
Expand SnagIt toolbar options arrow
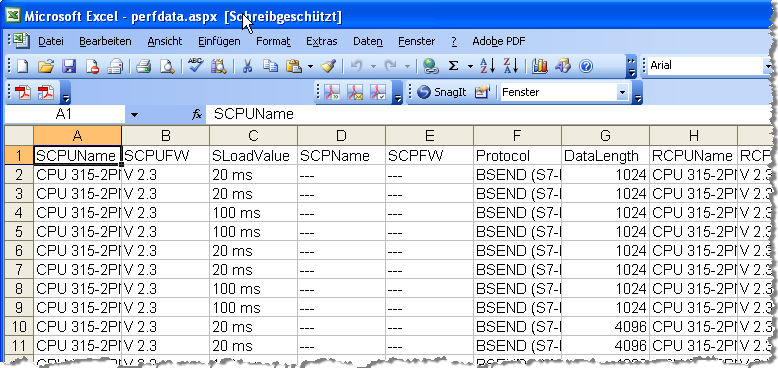point(638,93)
